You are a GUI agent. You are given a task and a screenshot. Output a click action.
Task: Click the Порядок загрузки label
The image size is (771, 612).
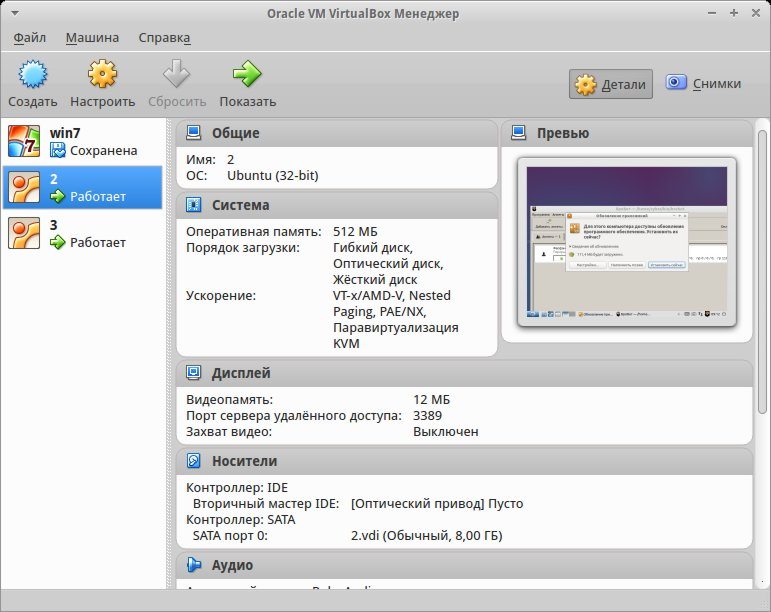coord(242,248)
